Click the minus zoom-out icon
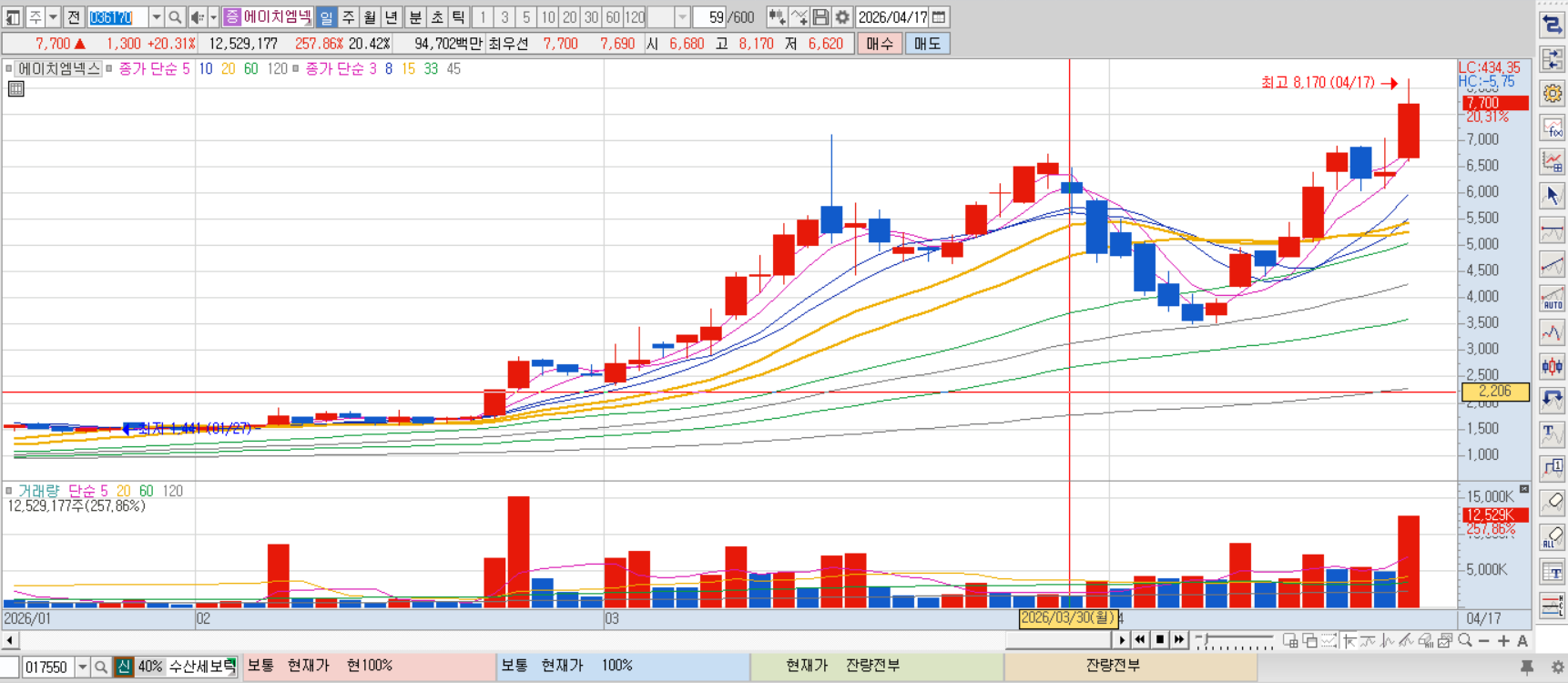 pos(1483,640)
